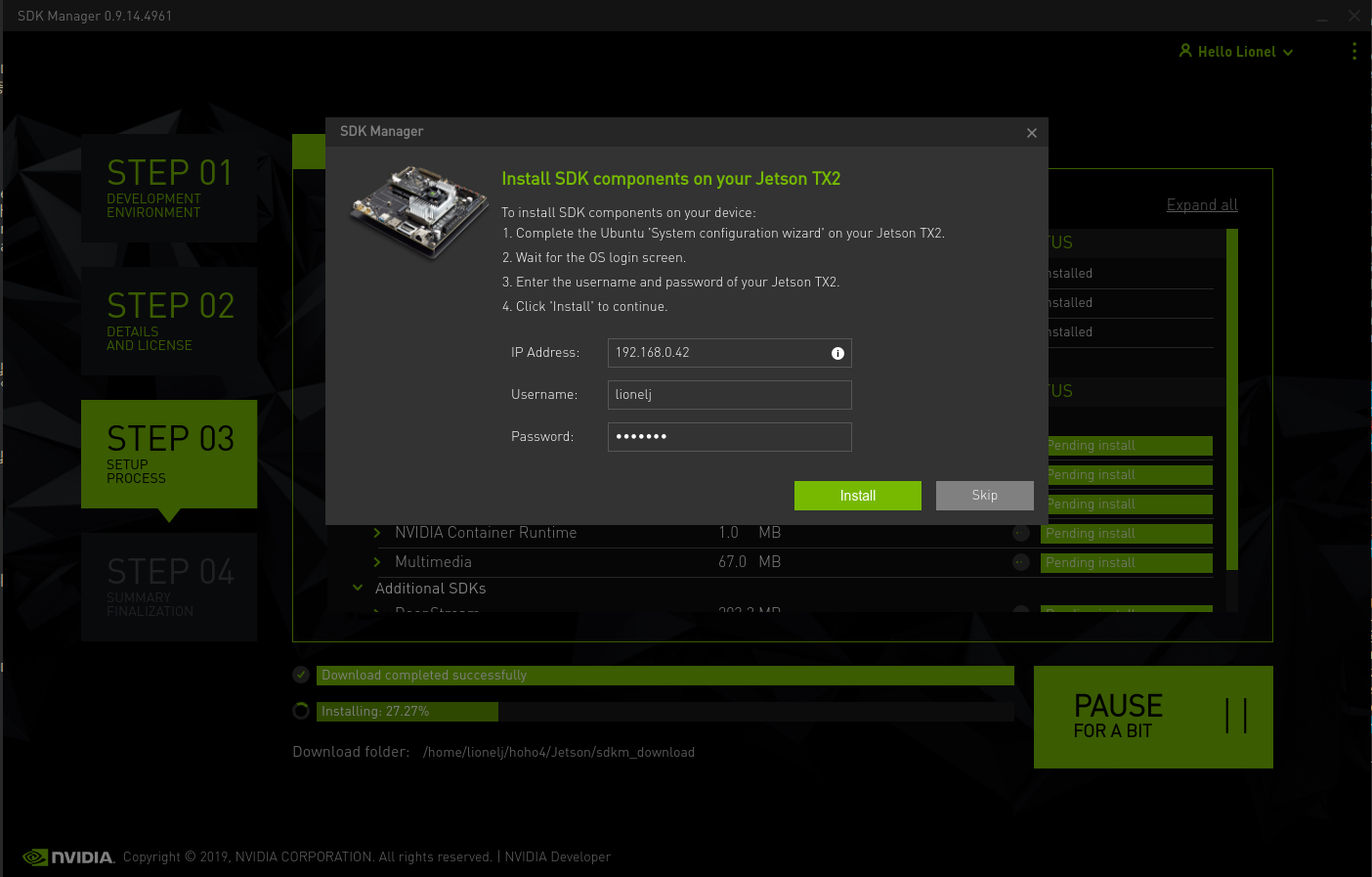
Task: Go to Step 01 Development Environment
Action: tap(169, 188)
